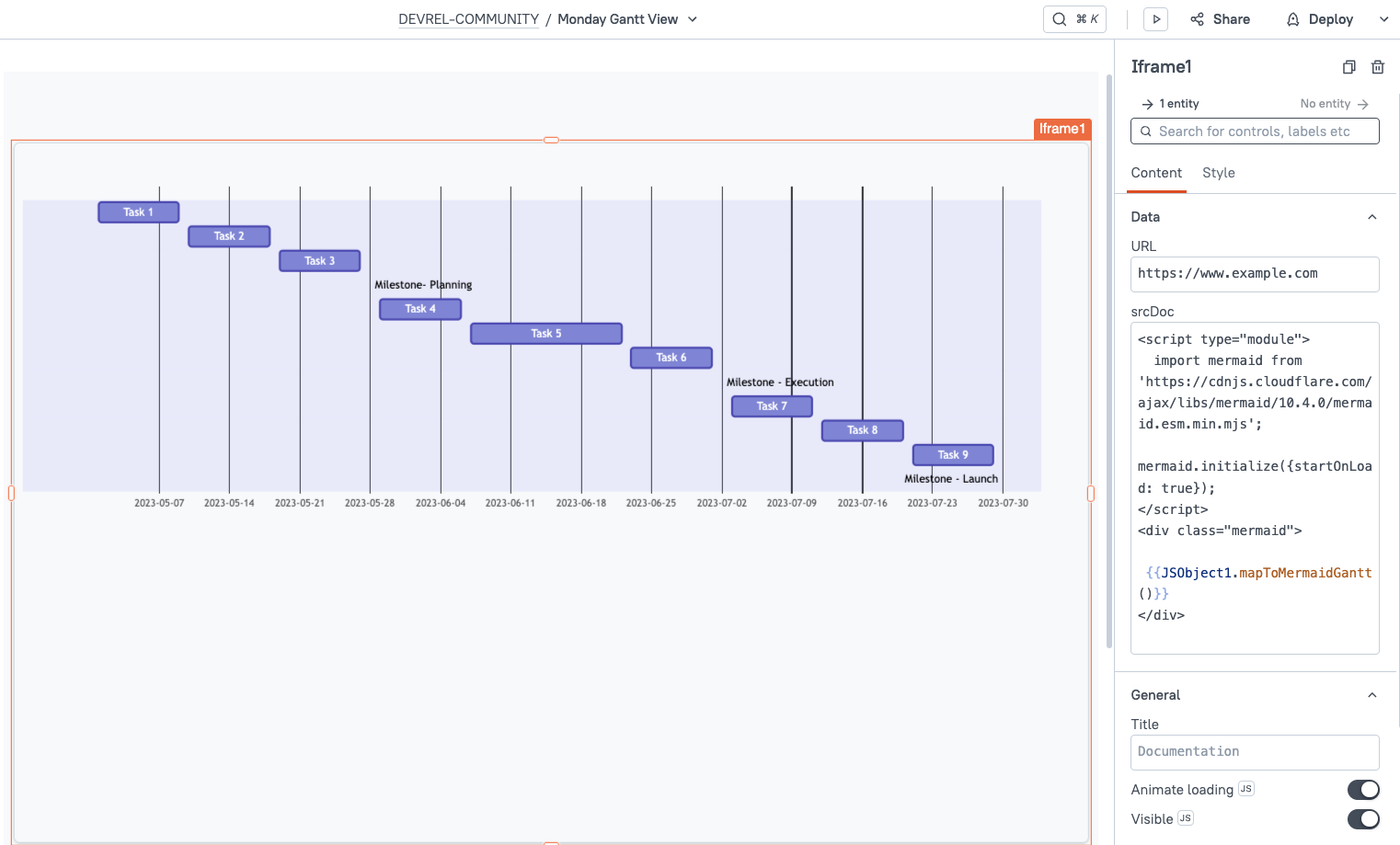Delete Iframe1 using the trash icon
1400x845 pixels.
point(1377,66)
